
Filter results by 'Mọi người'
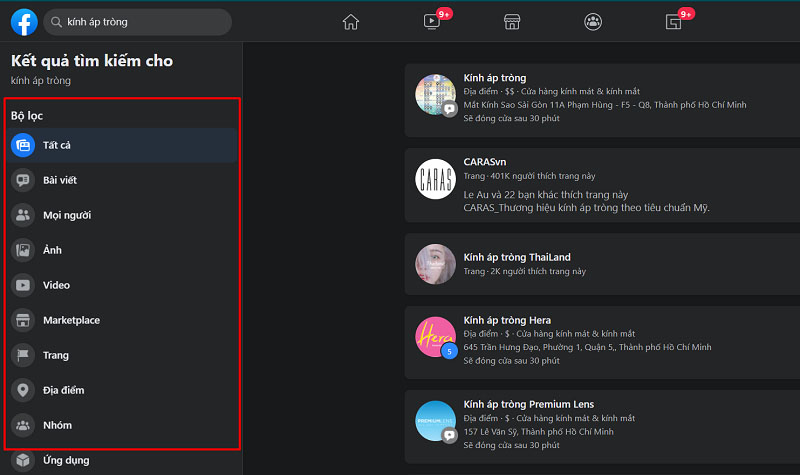pos(67,215)
